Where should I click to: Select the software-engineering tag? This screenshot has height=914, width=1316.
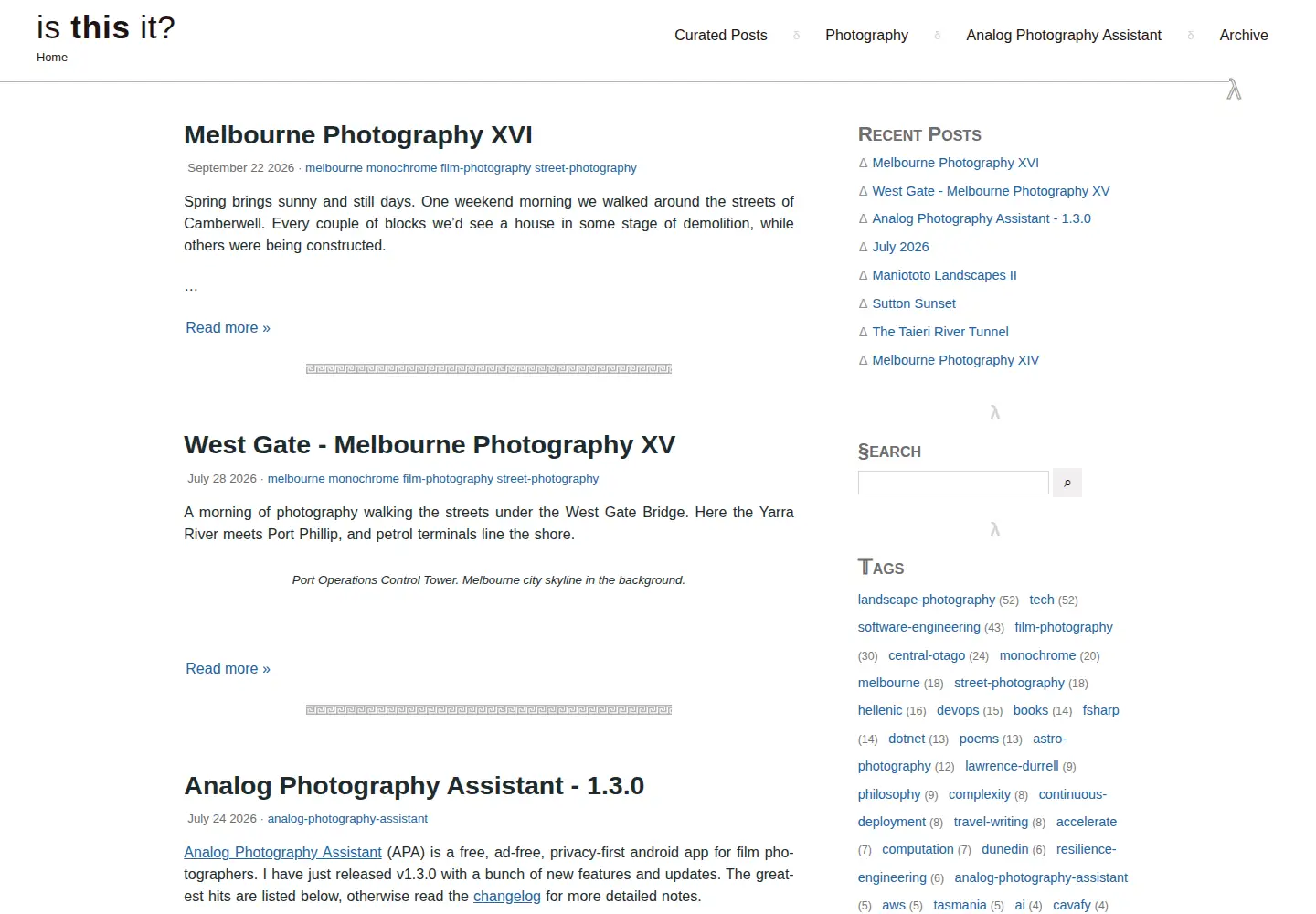tap(919, 627)
